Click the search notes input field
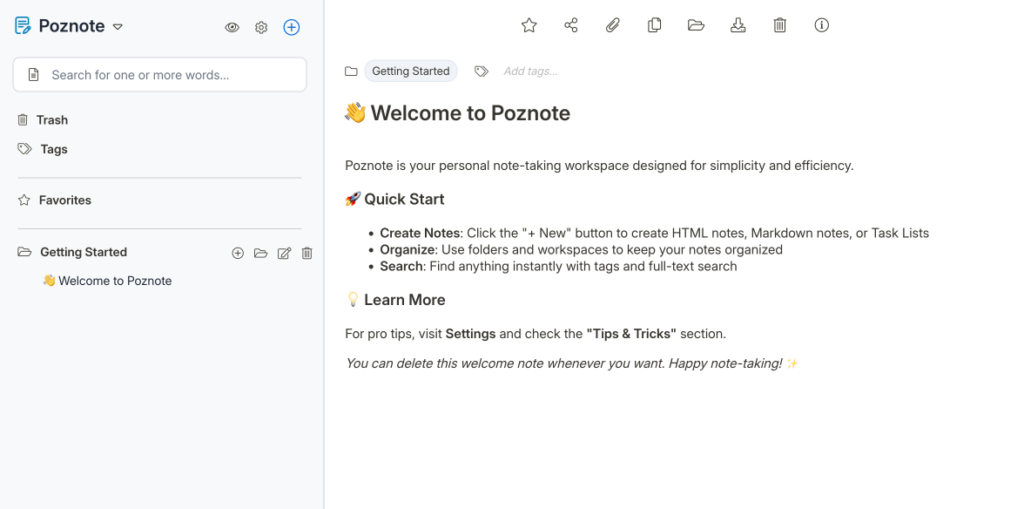1024x509 pixels. [170, 75]
